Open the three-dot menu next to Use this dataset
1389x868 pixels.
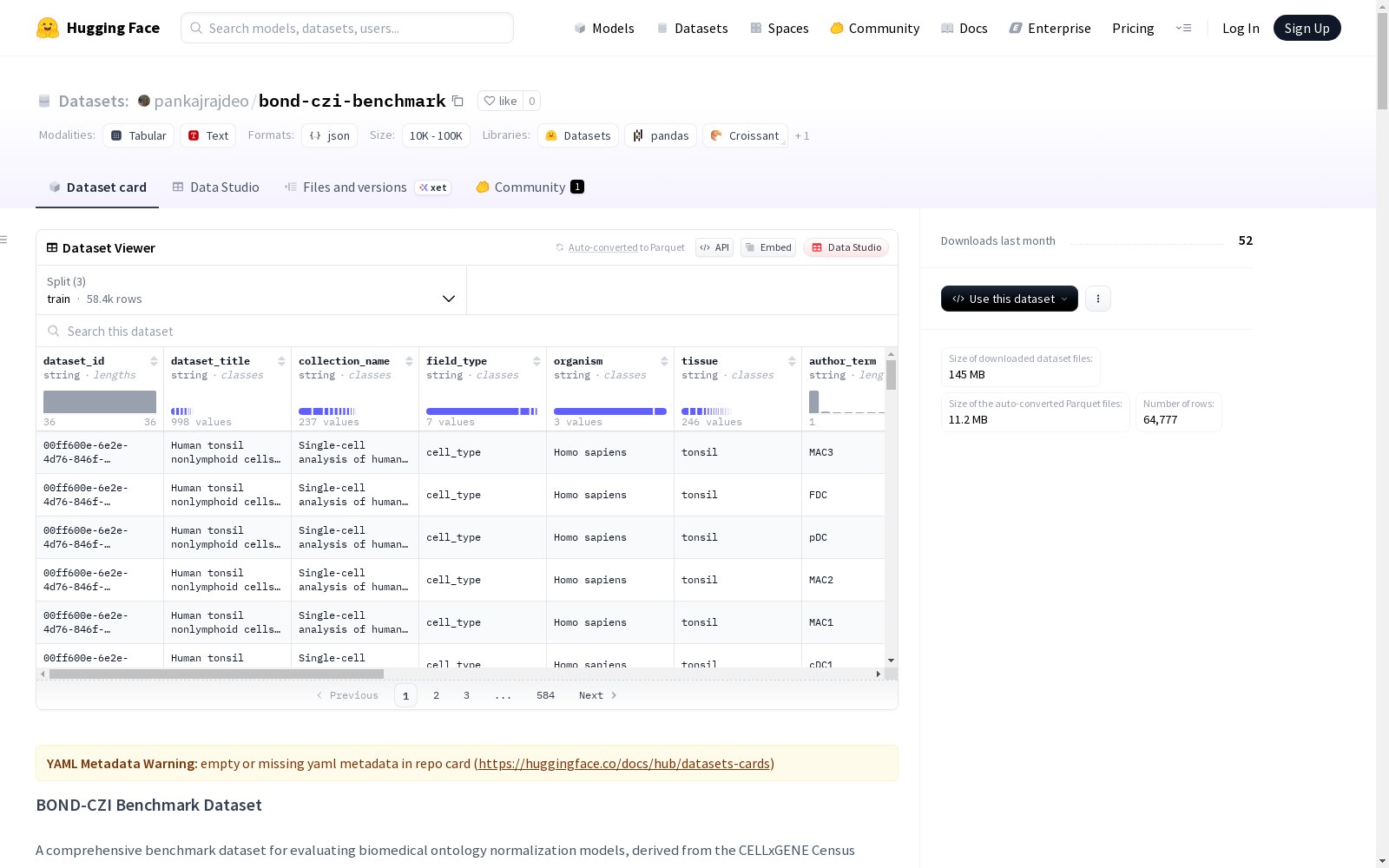(x=1098, y=299)
